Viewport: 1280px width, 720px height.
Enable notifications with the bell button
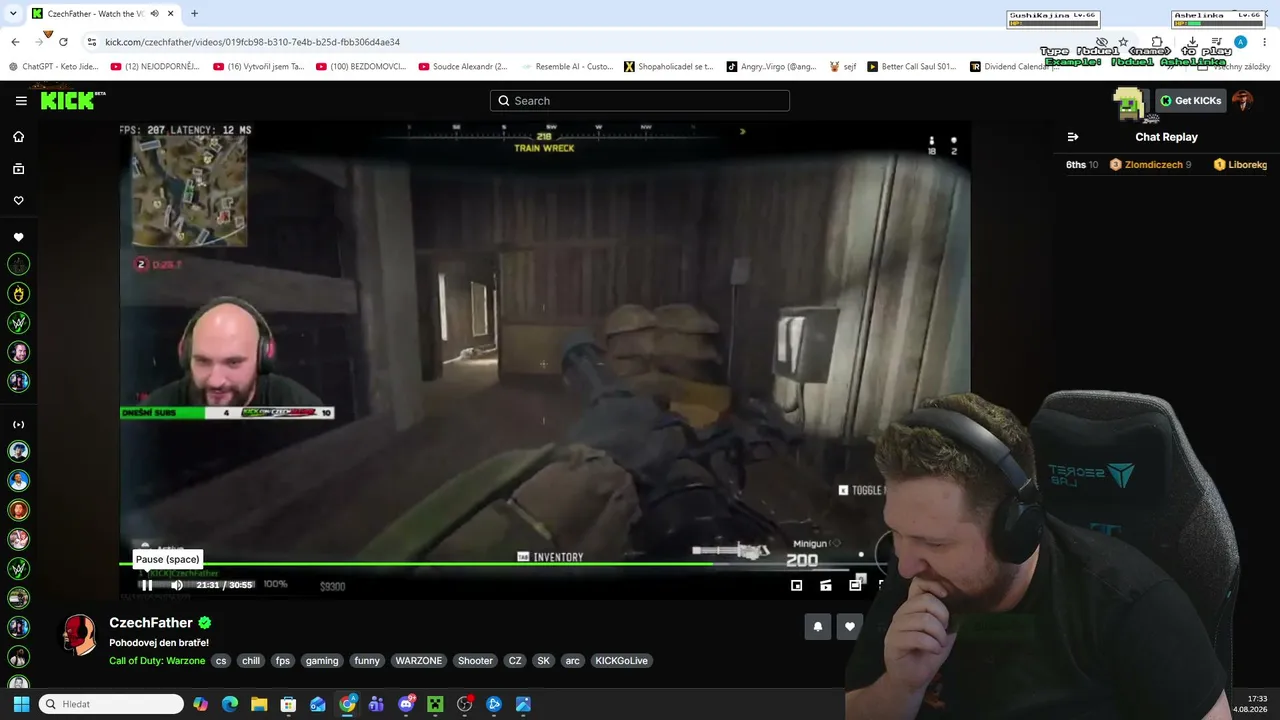click(x=817, y=626)
